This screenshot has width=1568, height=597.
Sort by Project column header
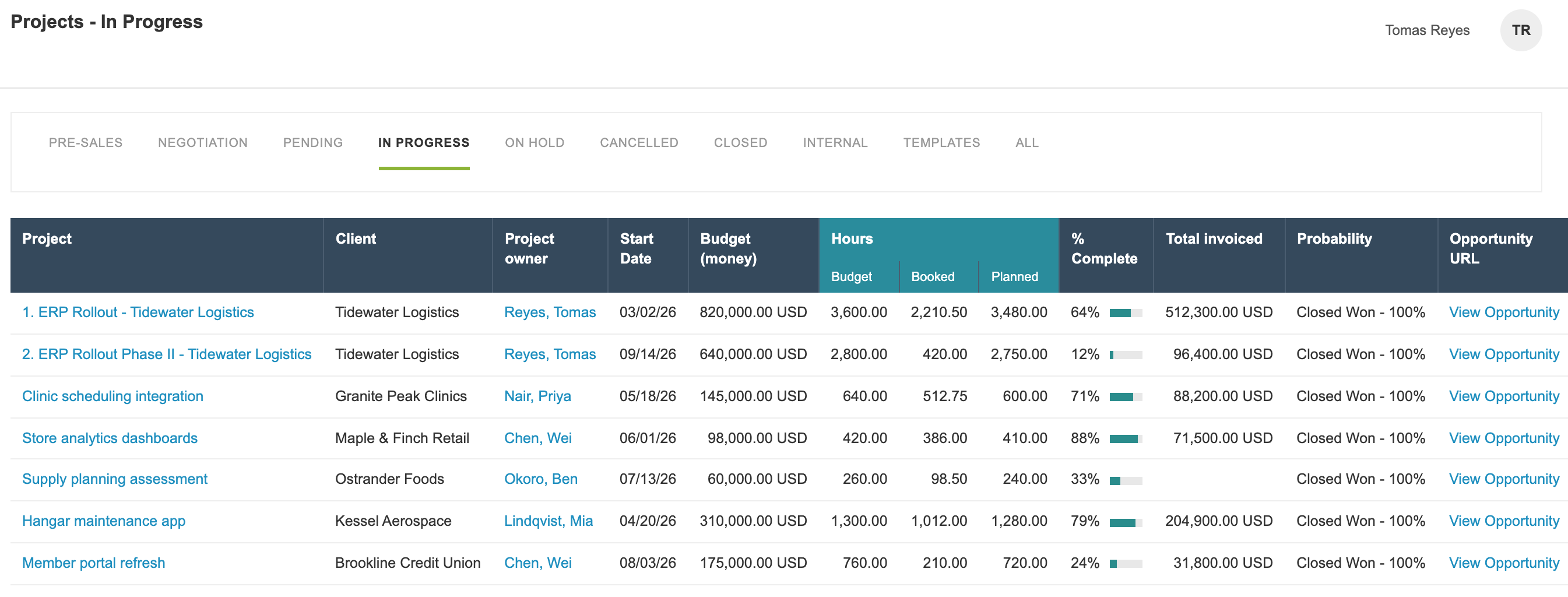coord(47,238)
